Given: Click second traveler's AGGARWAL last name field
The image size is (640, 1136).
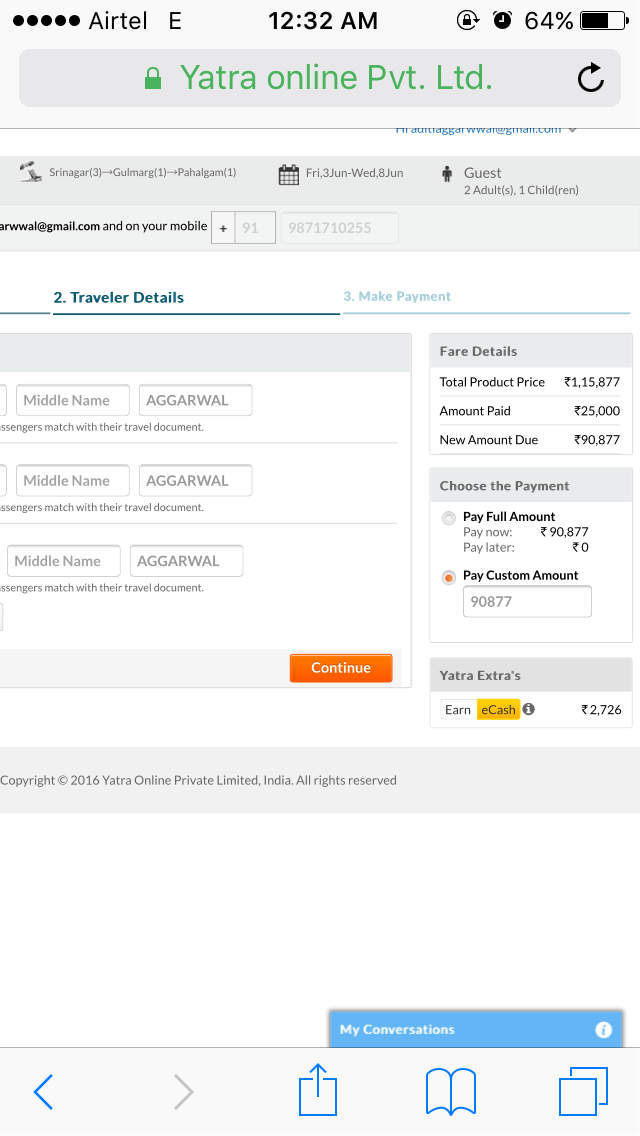Looking at the screenshot, I should pyautogui.click(x=196, y=480).
